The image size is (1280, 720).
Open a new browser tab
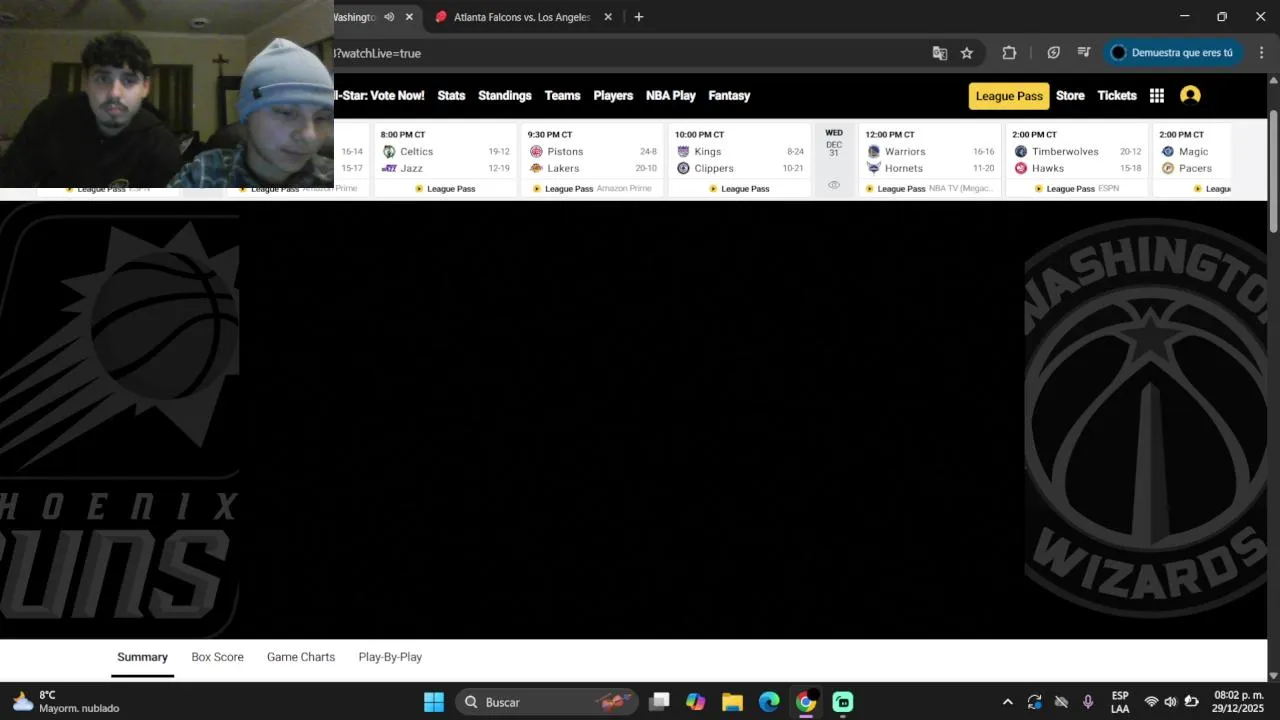pos(639,17)
